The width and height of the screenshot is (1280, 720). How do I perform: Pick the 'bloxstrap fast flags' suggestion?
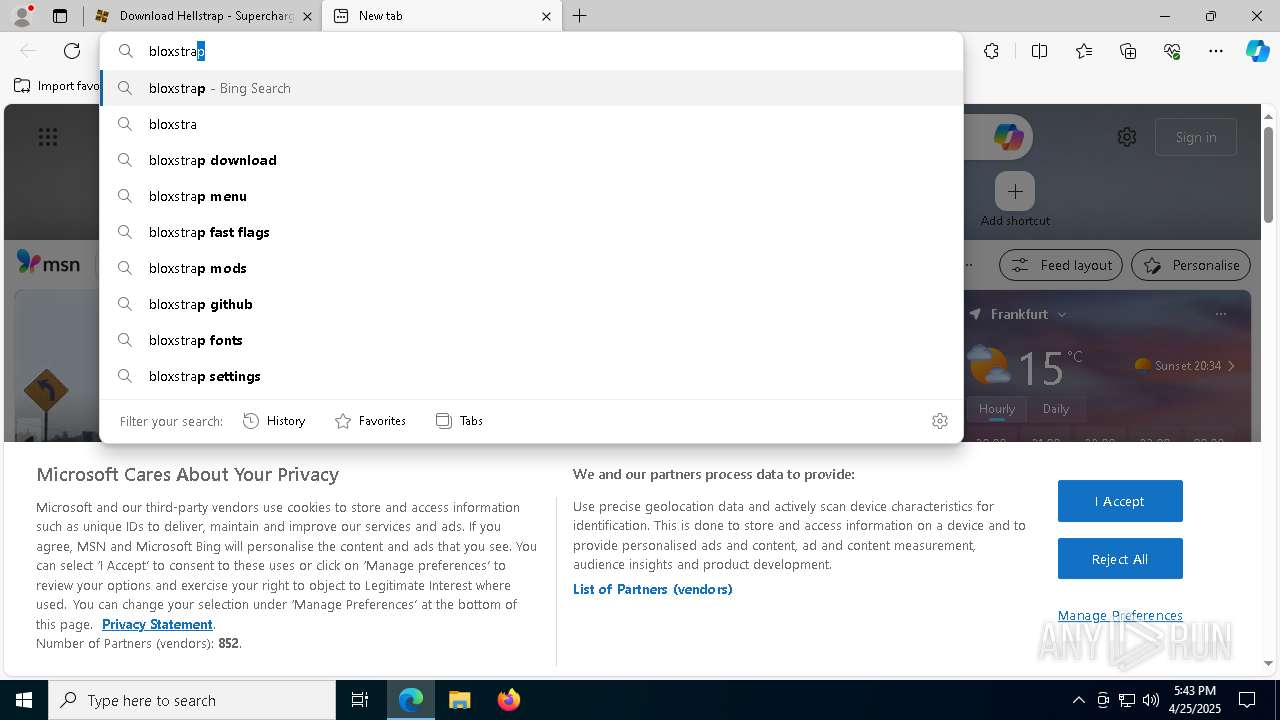[x=532, y=232]
